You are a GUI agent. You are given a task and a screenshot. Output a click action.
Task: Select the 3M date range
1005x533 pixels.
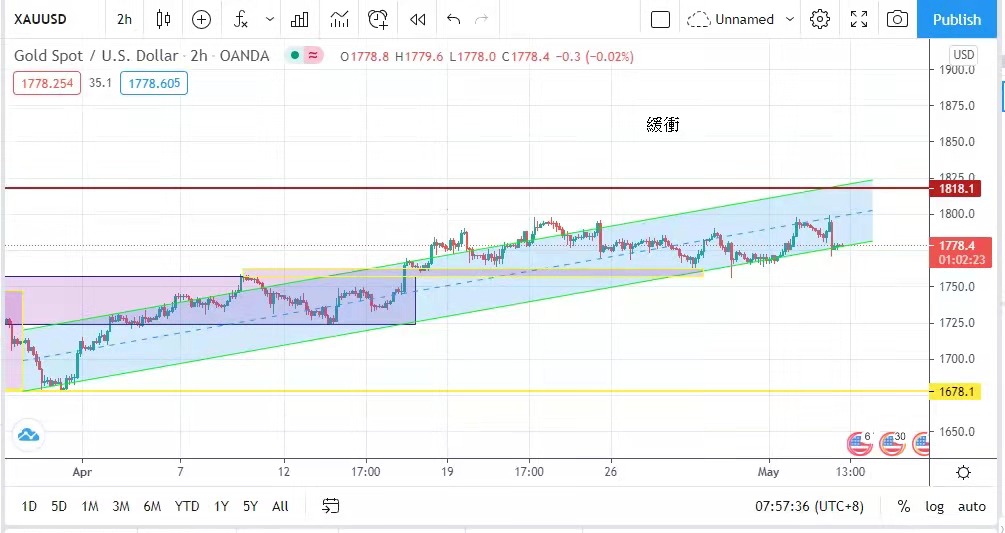[x=121, y=506]
